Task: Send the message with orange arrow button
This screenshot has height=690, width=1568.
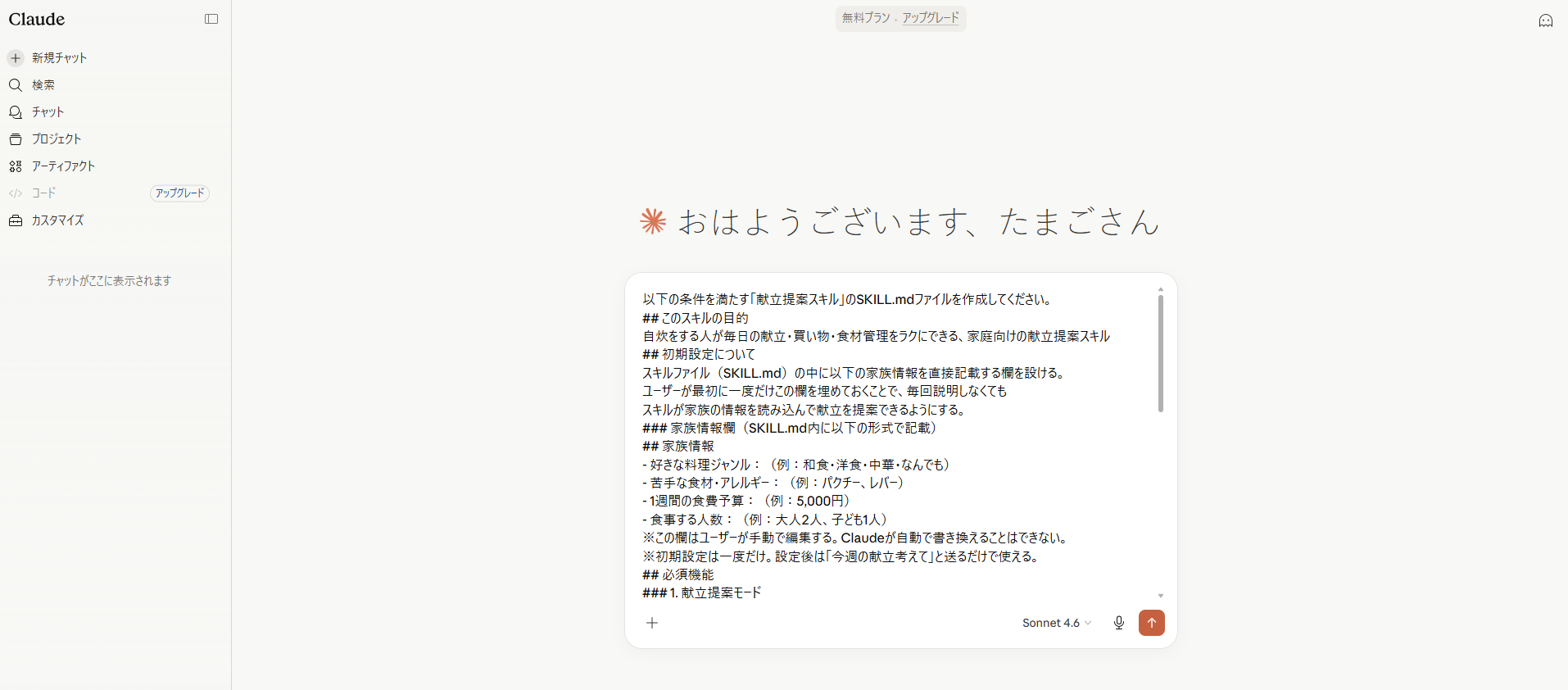Action: [x=1152, y=623]
